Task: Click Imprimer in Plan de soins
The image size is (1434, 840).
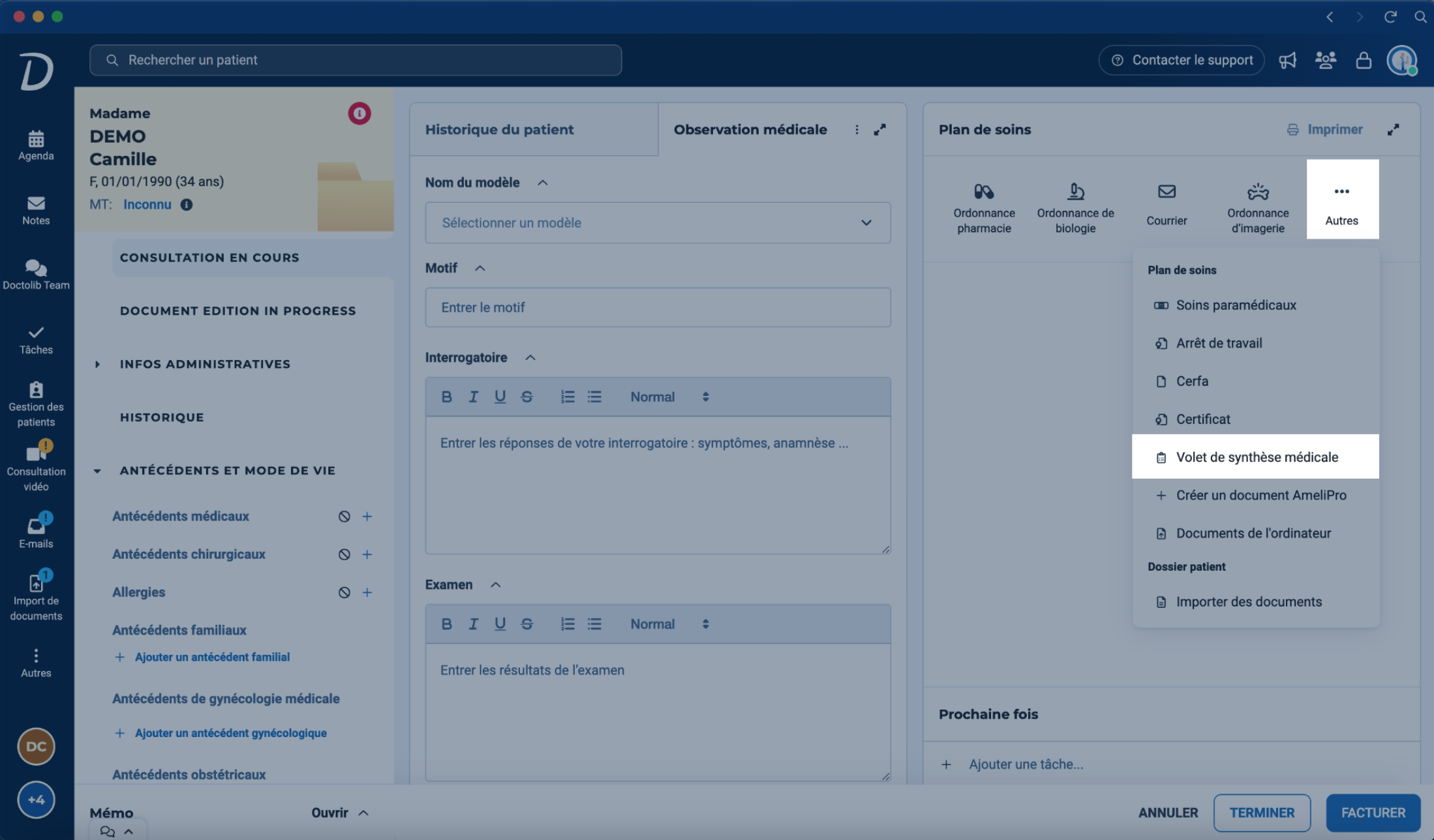Action: (1324, 130)
